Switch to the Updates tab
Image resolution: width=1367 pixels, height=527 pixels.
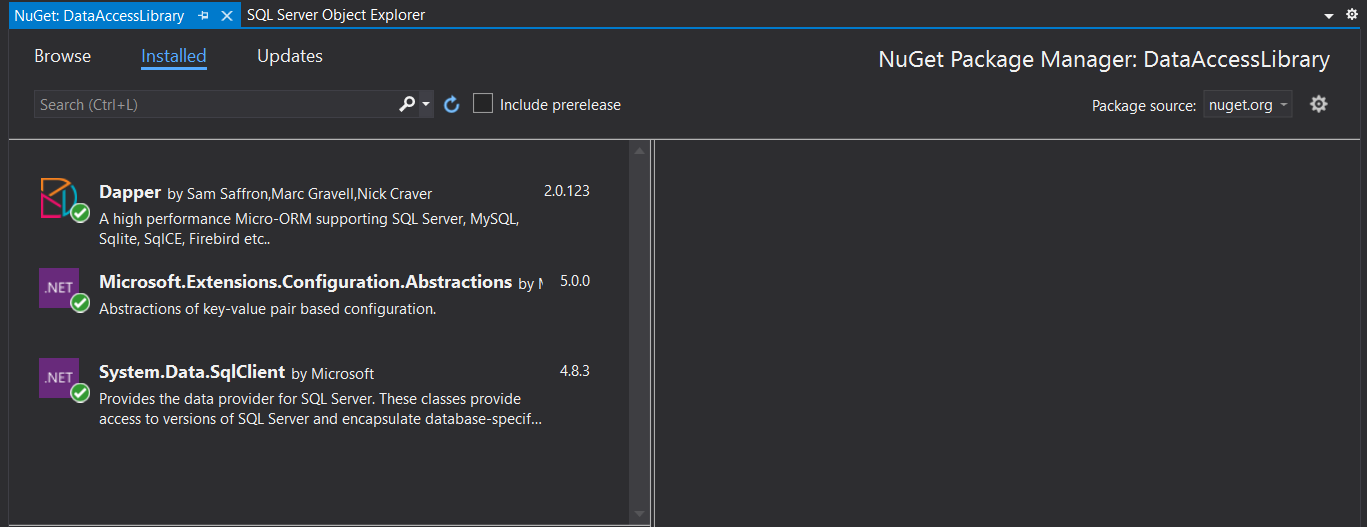click(x=289, y=56)
